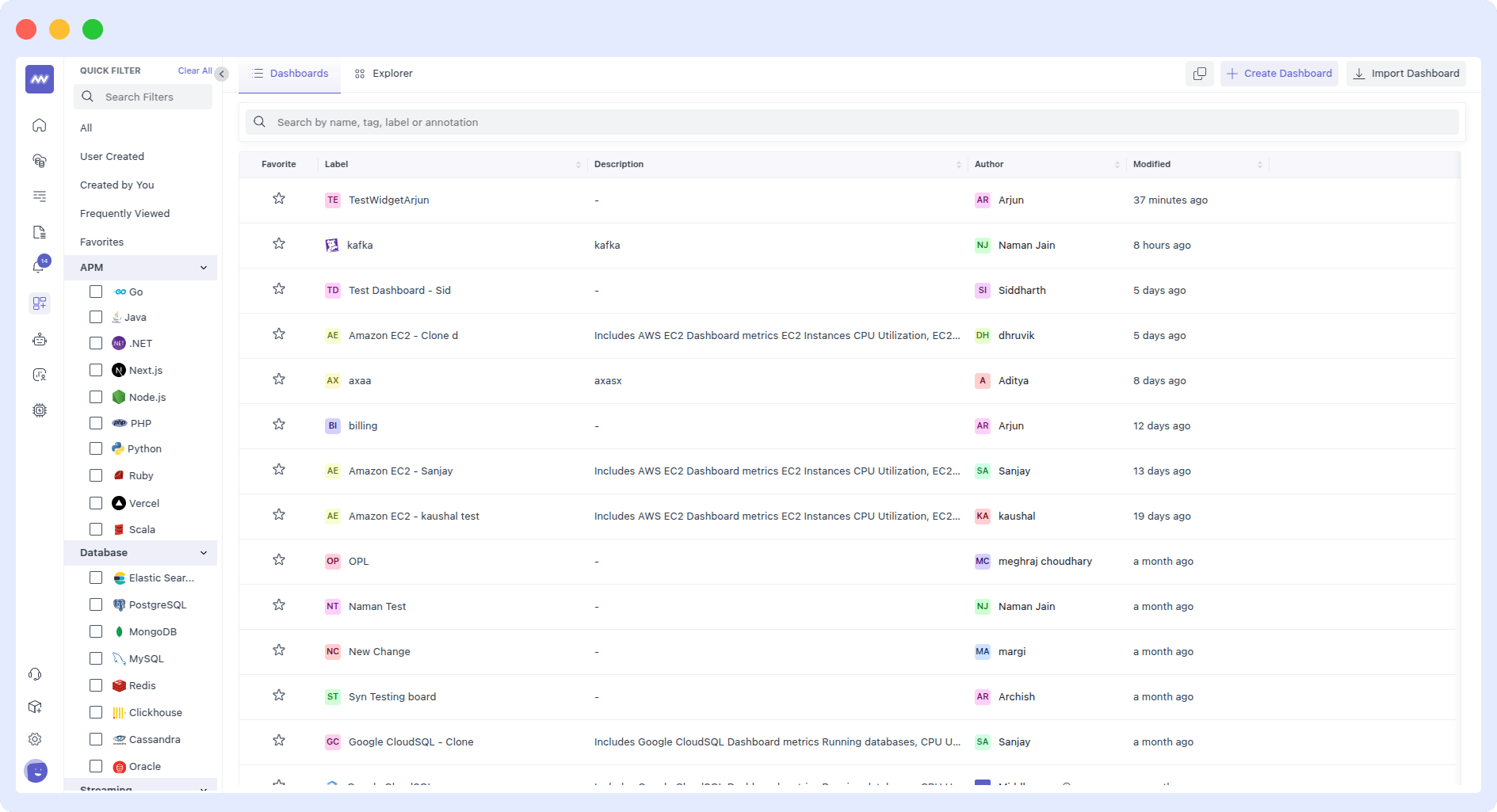This screenshot has height=812, width=1497.
Task: Click the Clear All filters link
Action: click(194, 71)
